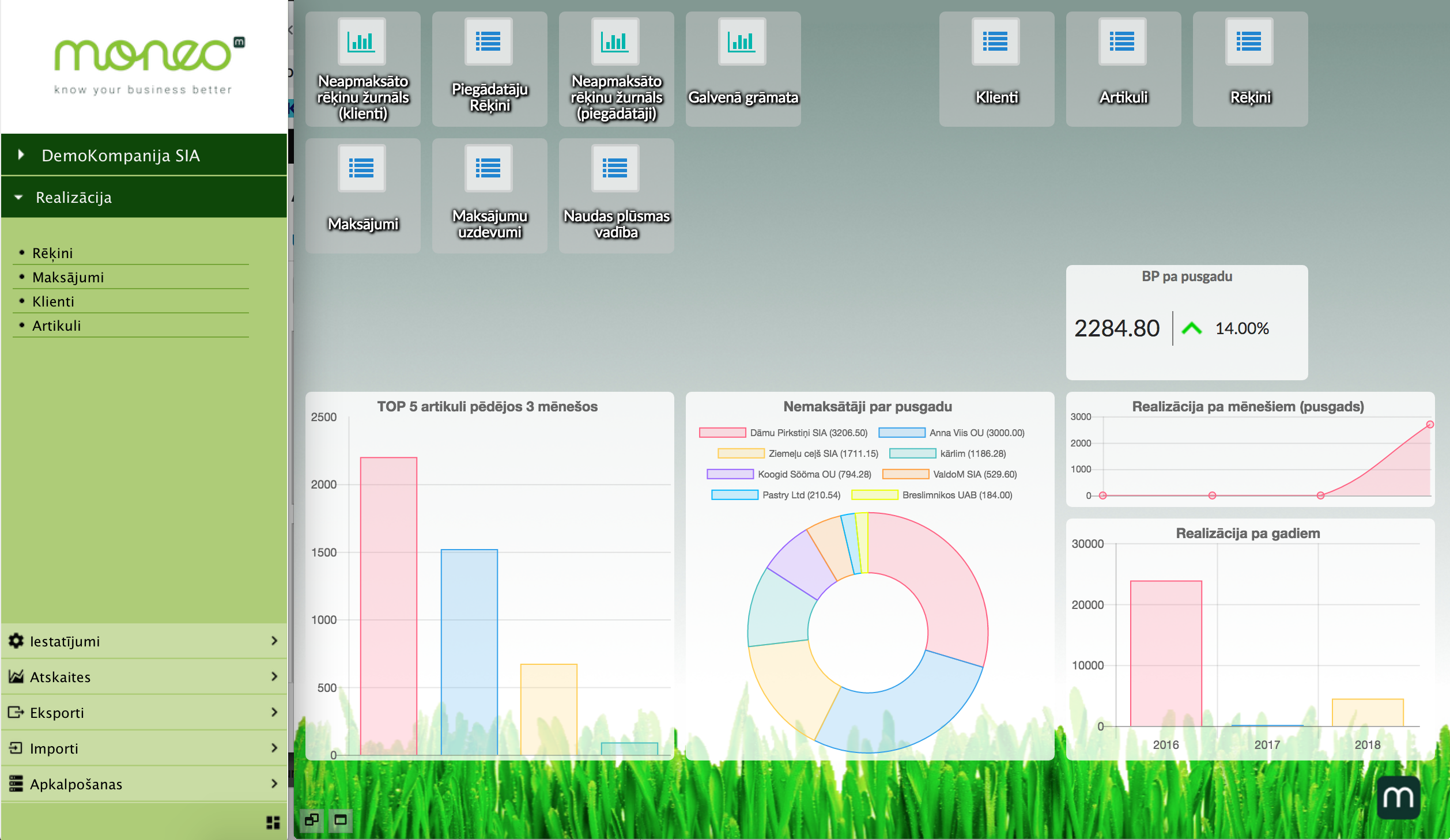Click the Moneo chat icon
The image size is (1450, 840).
[1398, 797]
